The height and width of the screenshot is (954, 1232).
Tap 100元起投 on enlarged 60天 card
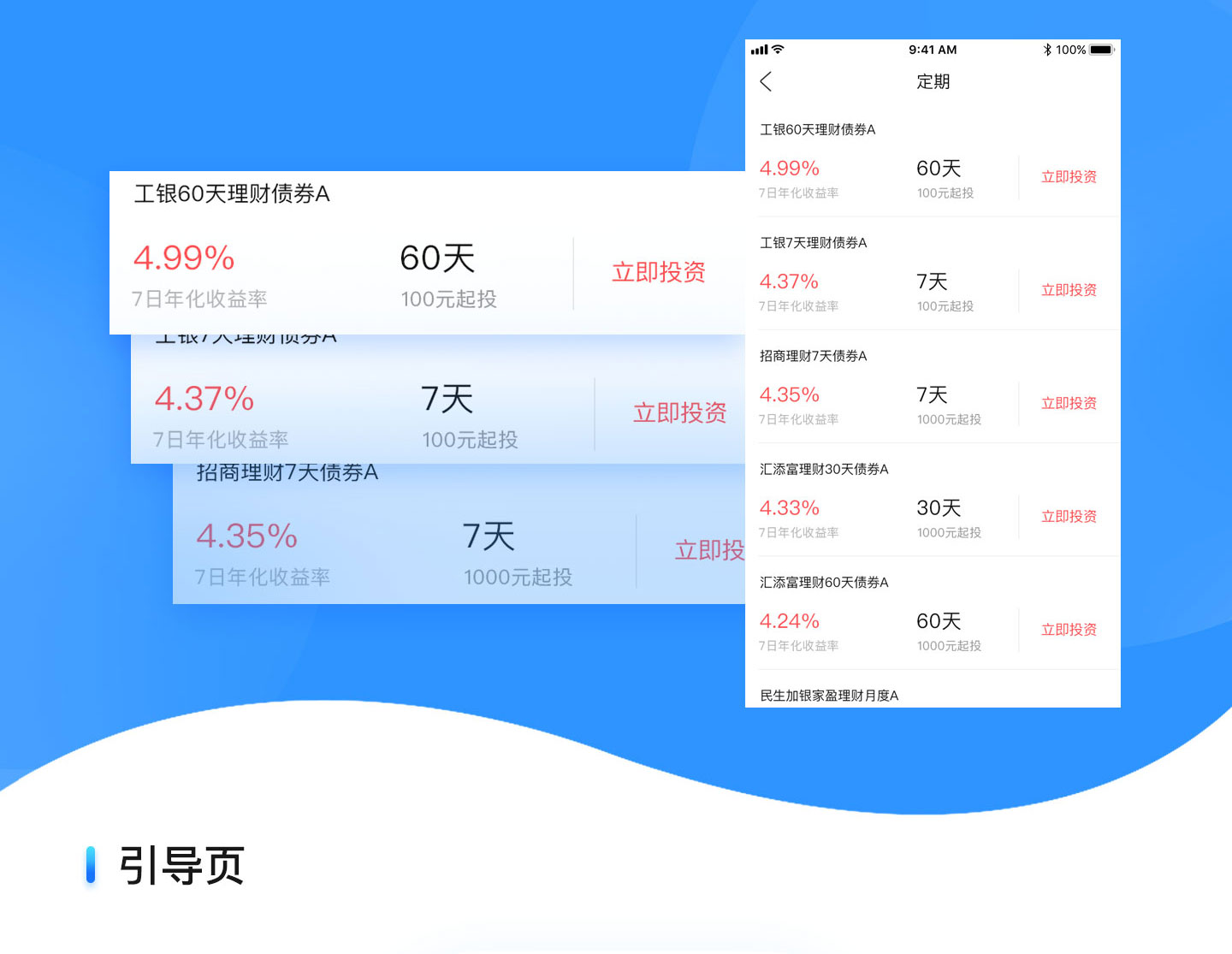(448, 299)
